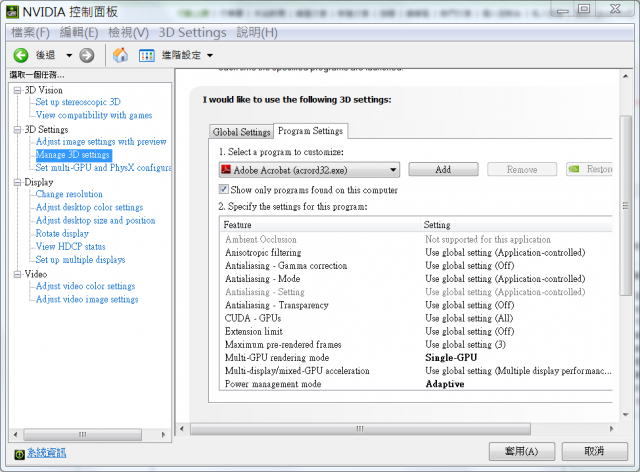Open the 檔案(F) menu
Image resolution: width=640 pixels, height=472 pixels.
(x=30, y=32)
